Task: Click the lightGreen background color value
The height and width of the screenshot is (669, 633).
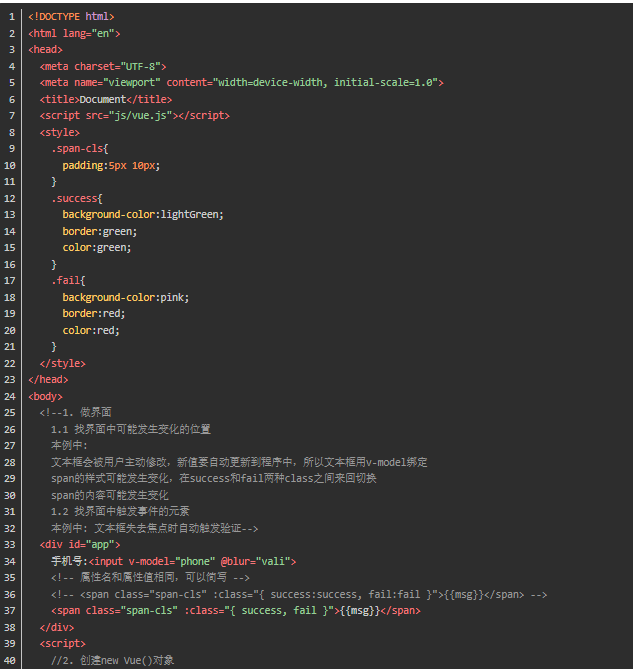Action: [192, 214]
